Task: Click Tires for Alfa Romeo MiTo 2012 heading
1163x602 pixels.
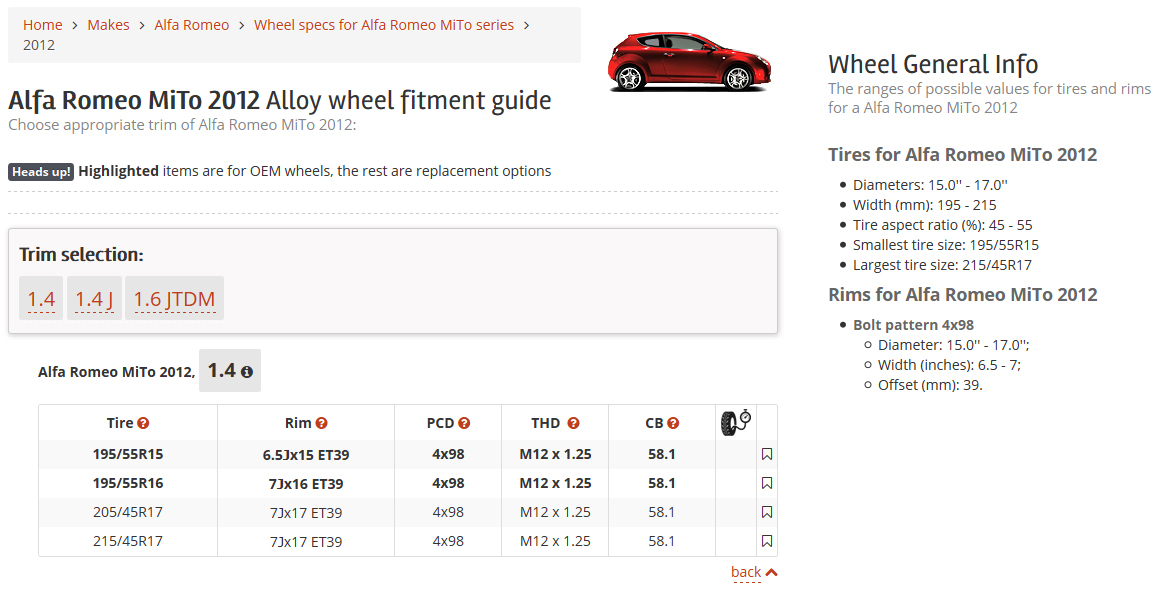Action: click(x=962, y=155)
